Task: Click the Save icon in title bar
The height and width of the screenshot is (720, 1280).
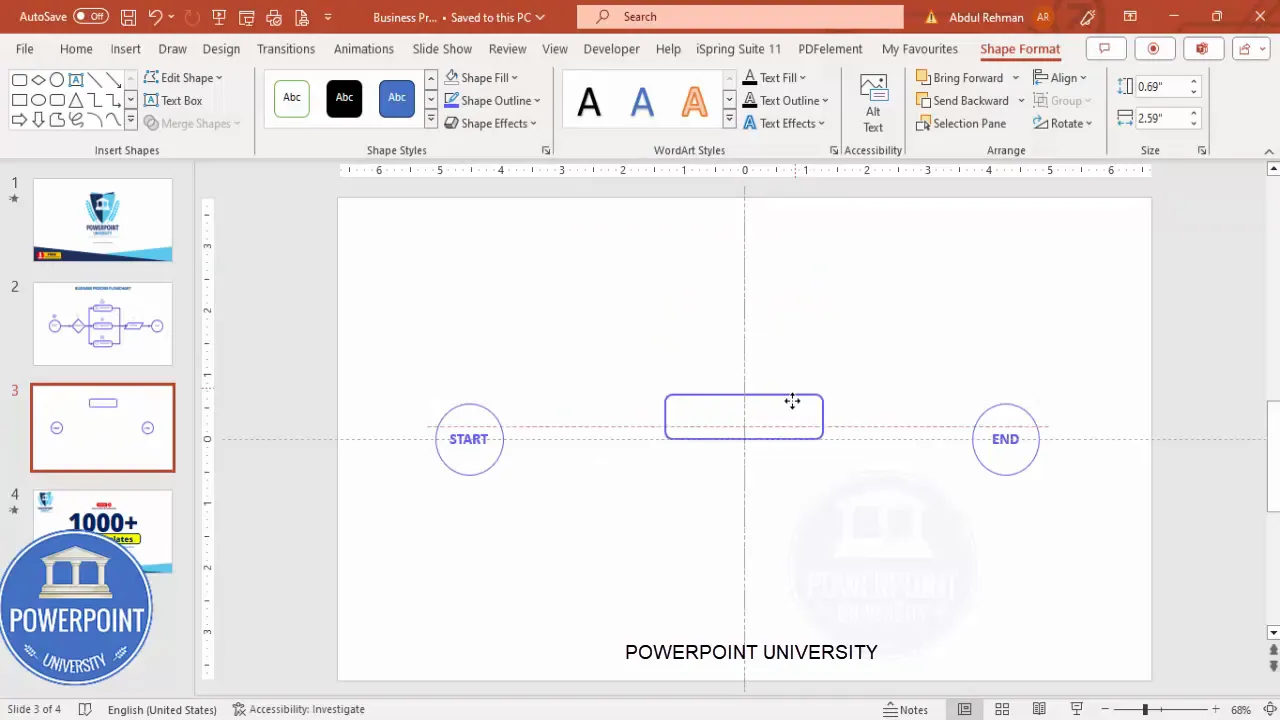Action: click(x=128, y=17)
